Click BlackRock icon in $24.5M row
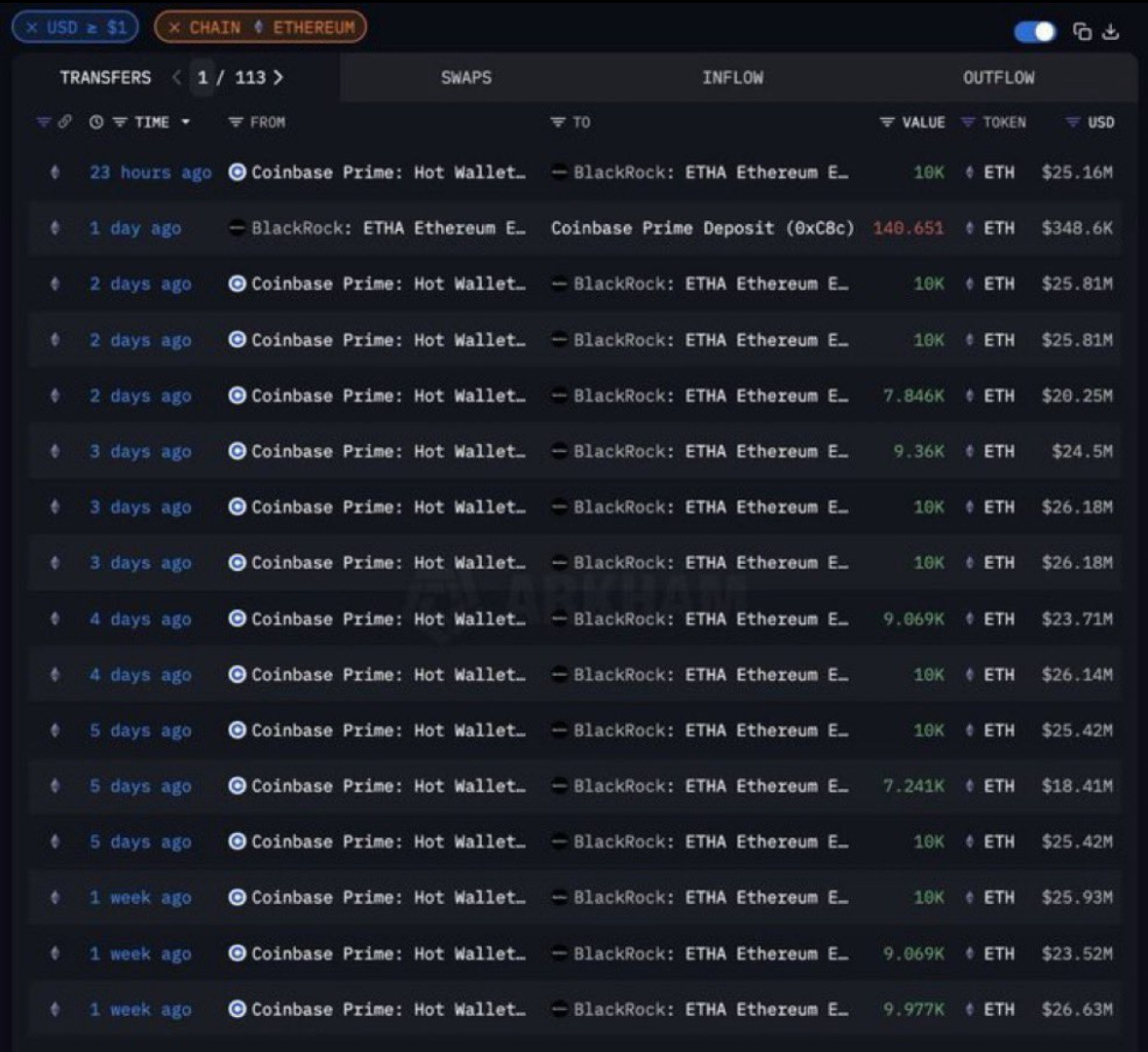Image resolution: width=1148 pixels, height=1052 pixels. click(x=559, y=451)
